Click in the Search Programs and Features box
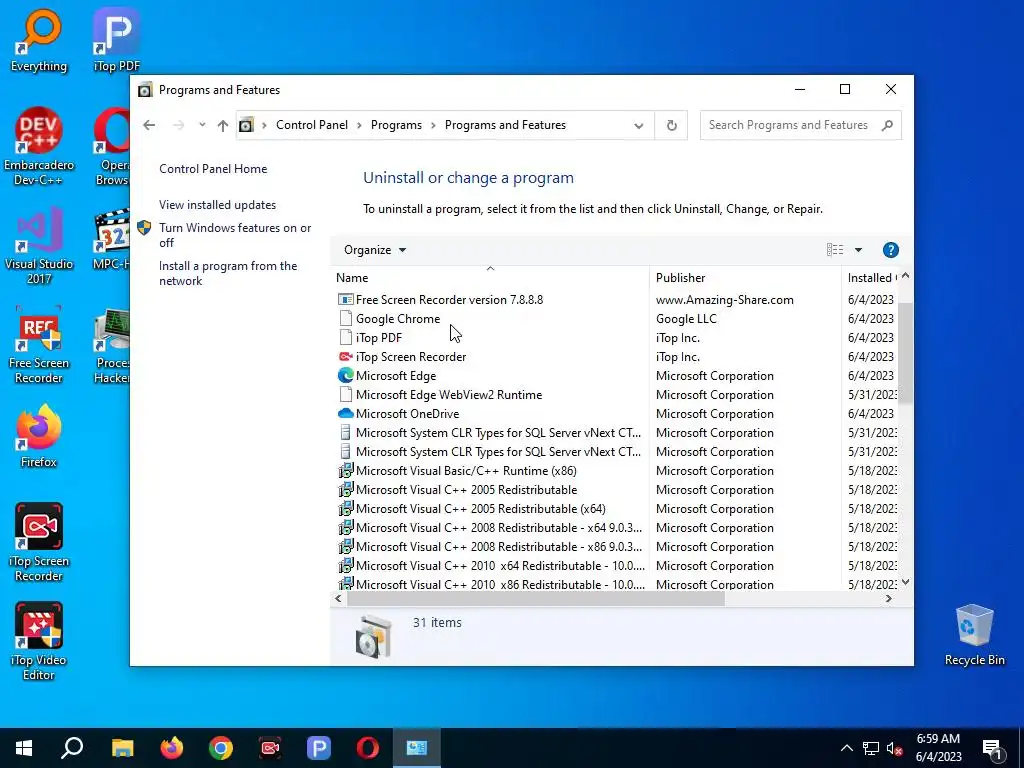Viewport: 1024px width, 768px height. (x=800, y=125)
